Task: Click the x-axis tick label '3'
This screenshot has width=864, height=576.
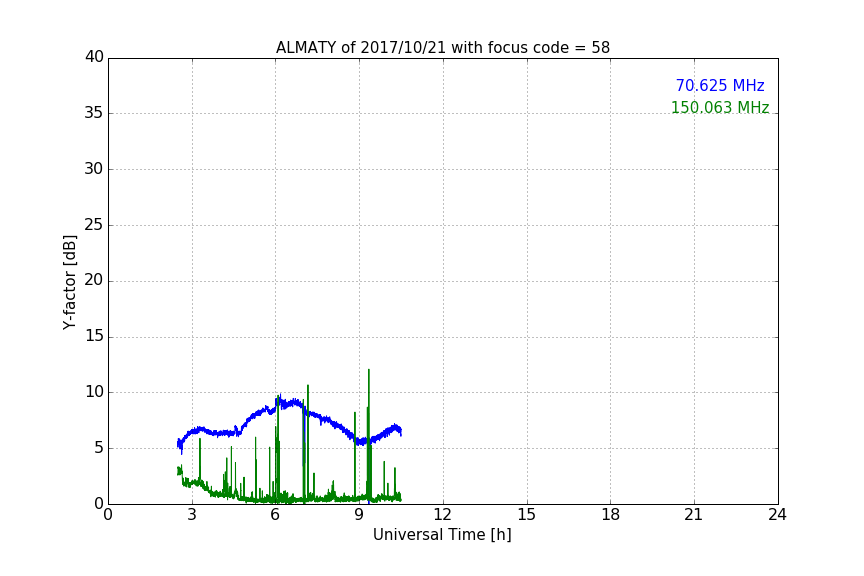Action: click(192, 515)
